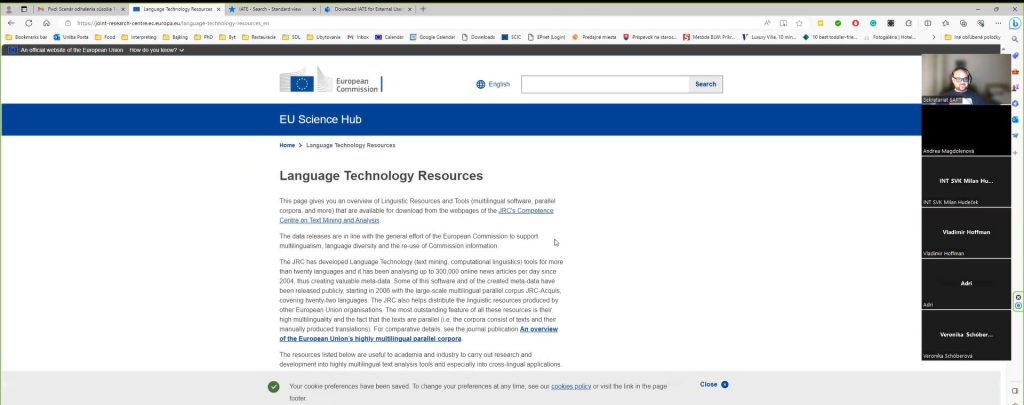Open JRC's Competence Centre on Text Mining link

coord(417,216)
